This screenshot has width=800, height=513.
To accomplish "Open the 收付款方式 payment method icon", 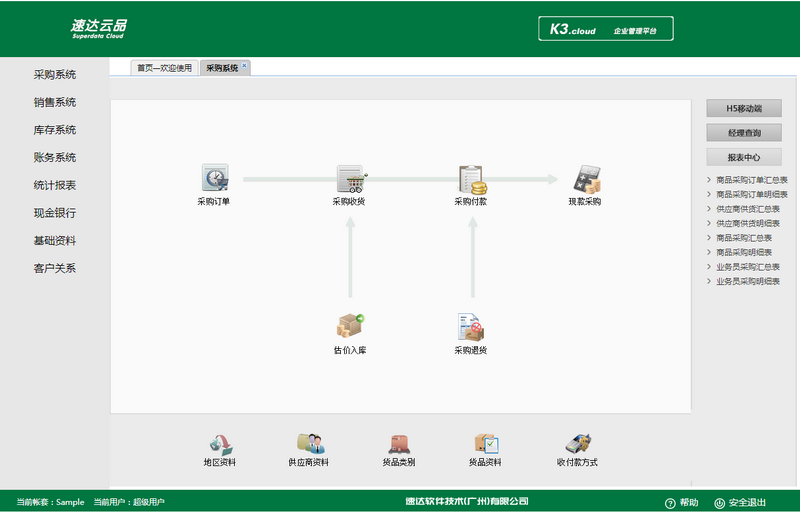I will pos(577,445).
